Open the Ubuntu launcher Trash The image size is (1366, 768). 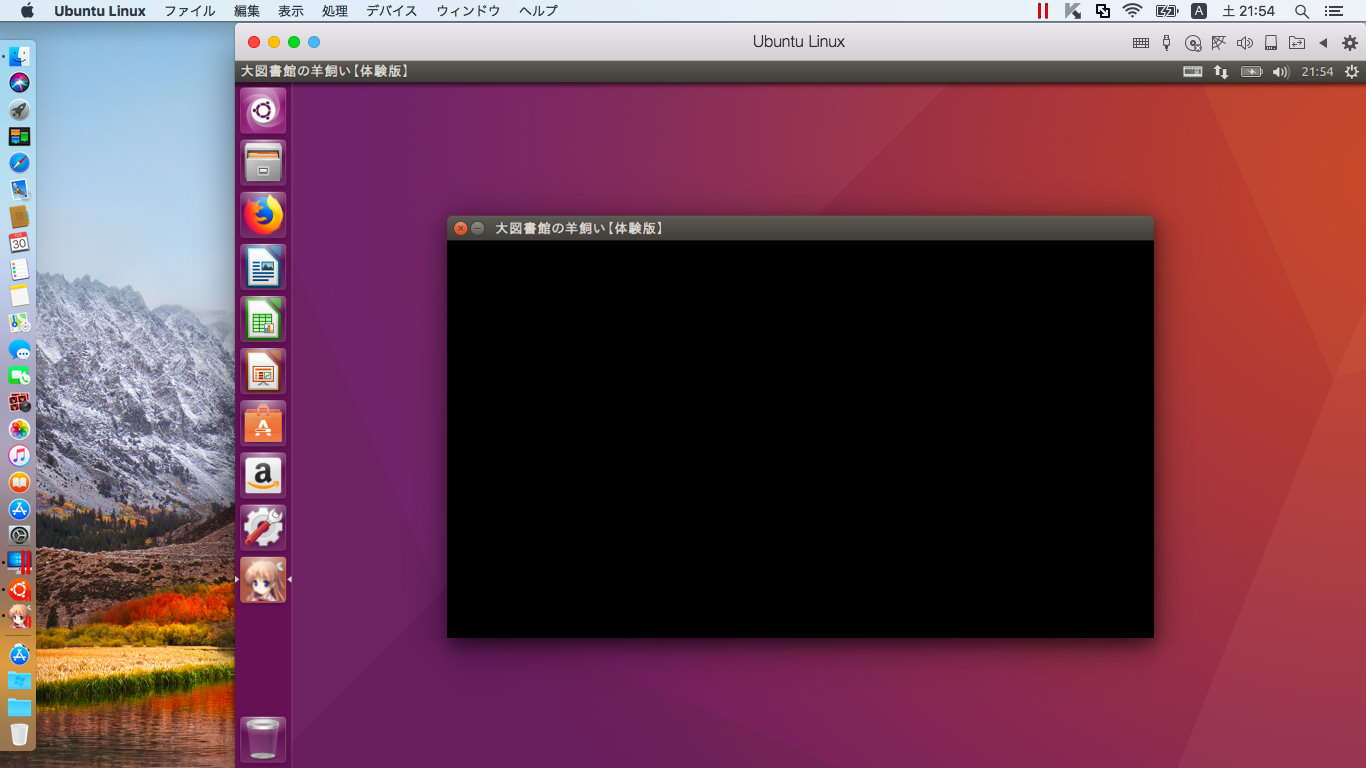pyautogui.click(x=263, y=740)
